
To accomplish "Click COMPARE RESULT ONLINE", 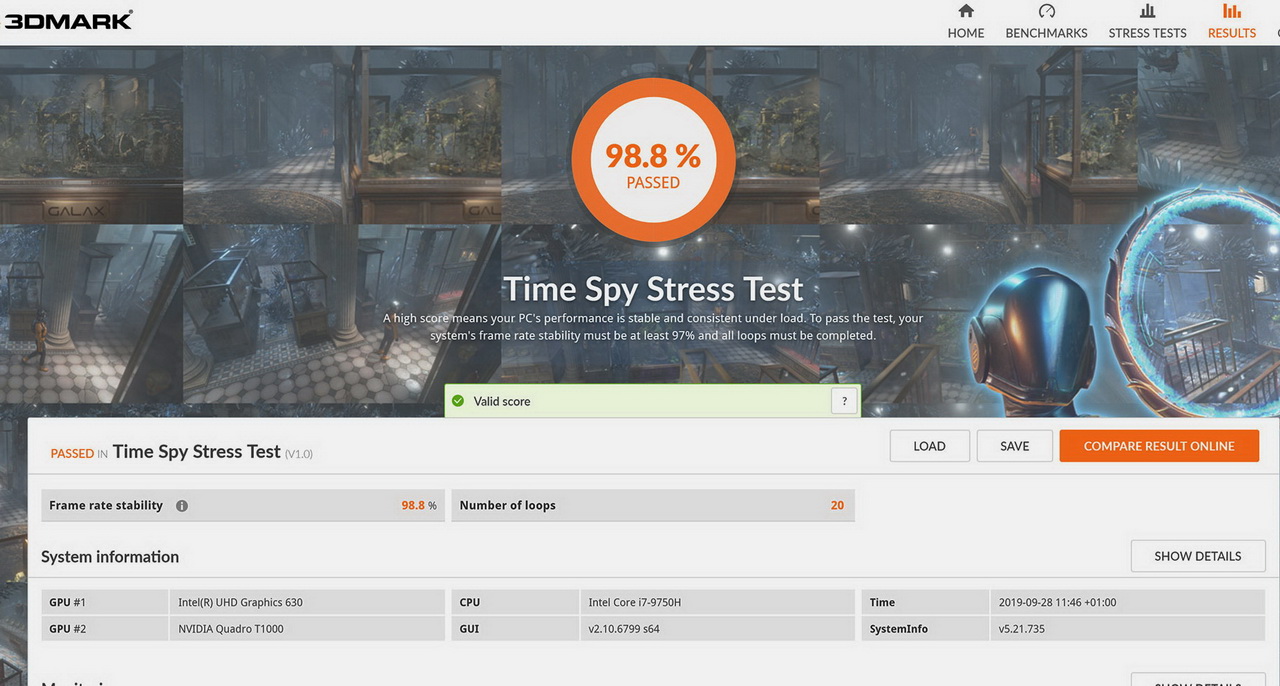I will coord(1159,446).
